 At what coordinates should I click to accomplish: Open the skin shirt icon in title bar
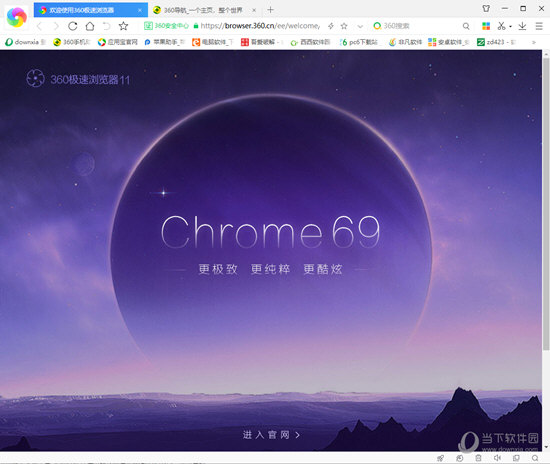pyautogui.click(x=486, y=8)
